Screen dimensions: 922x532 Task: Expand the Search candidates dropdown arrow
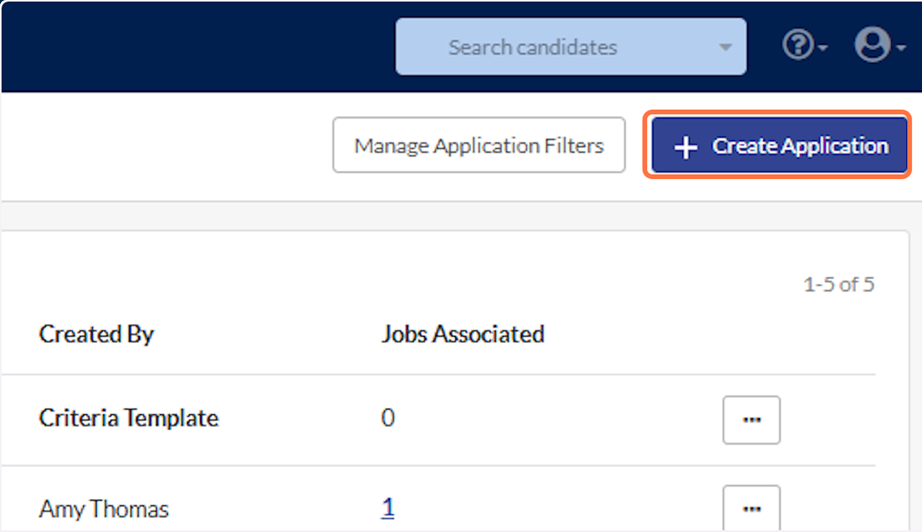pyautogui.click(x=725, y=47)
